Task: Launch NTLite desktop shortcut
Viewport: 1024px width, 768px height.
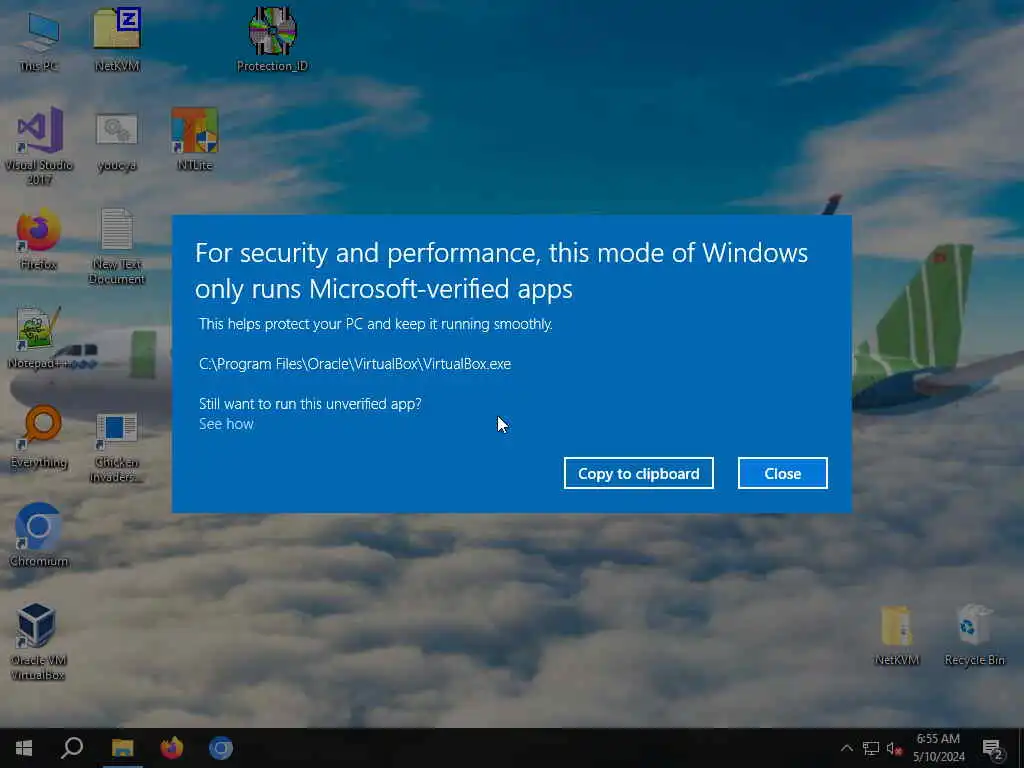Action: [x=195, y=140]
